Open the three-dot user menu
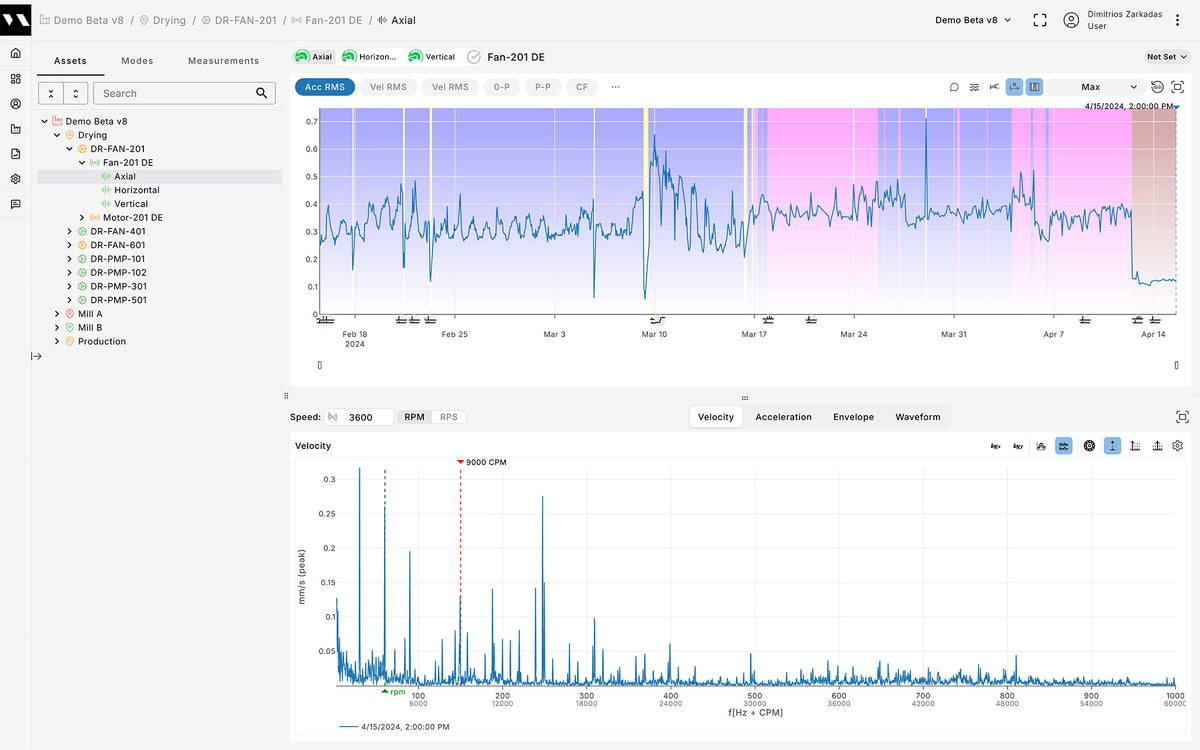Screen dimensions: 1200x750 pos(1177,20)
